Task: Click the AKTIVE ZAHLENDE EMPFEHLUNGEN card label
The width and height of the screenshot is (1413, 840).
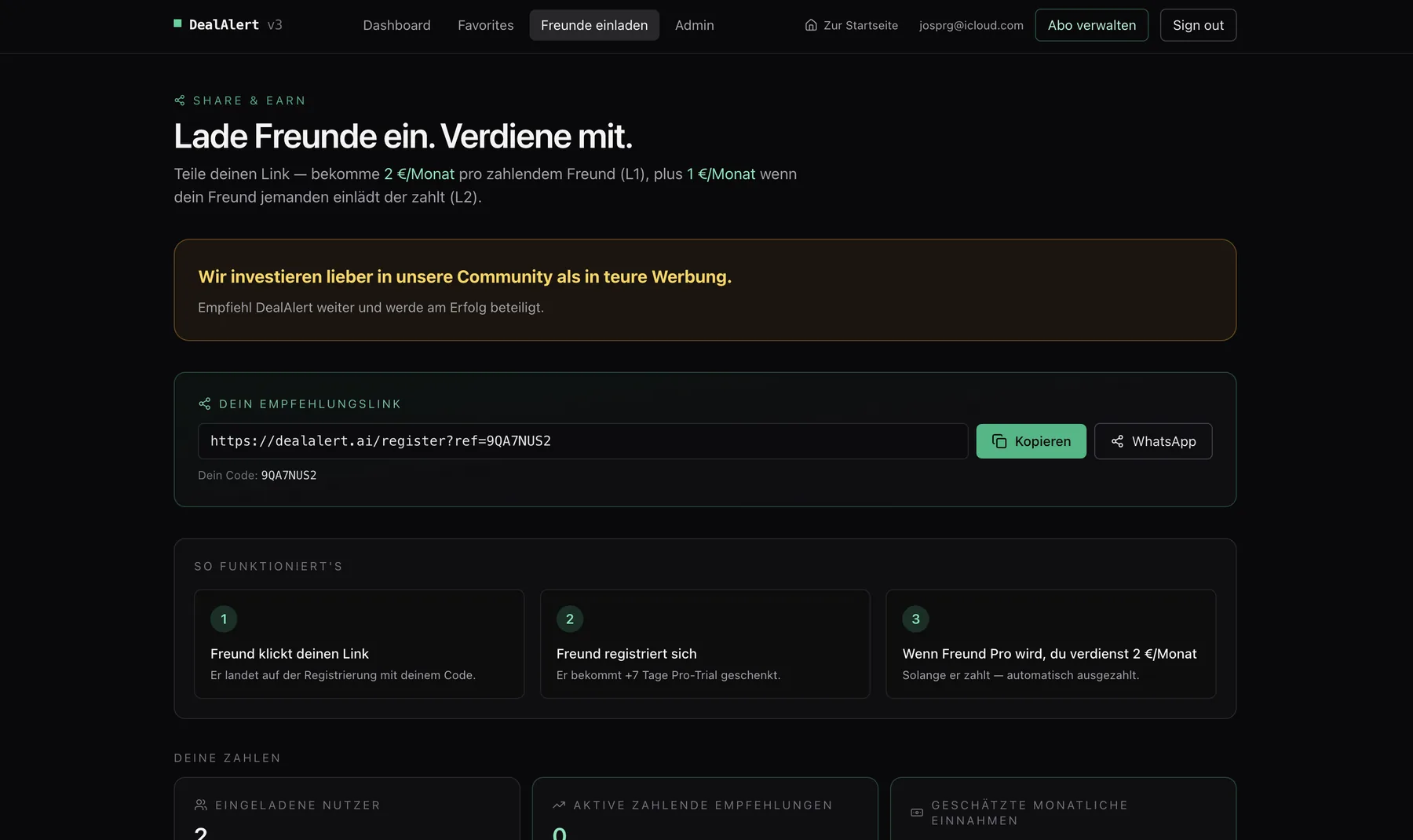Action: coord(703,805)
